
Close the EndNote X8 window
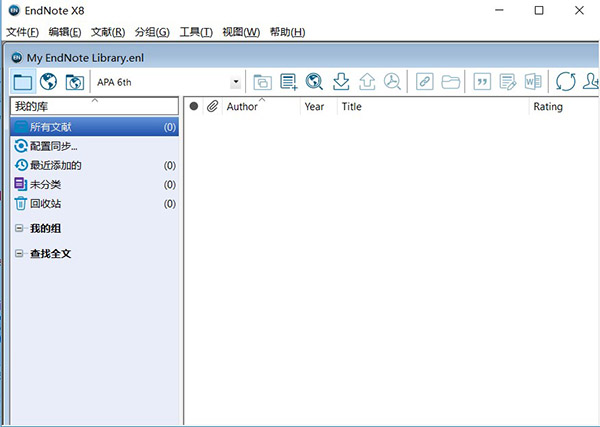(x=579, y=10)
